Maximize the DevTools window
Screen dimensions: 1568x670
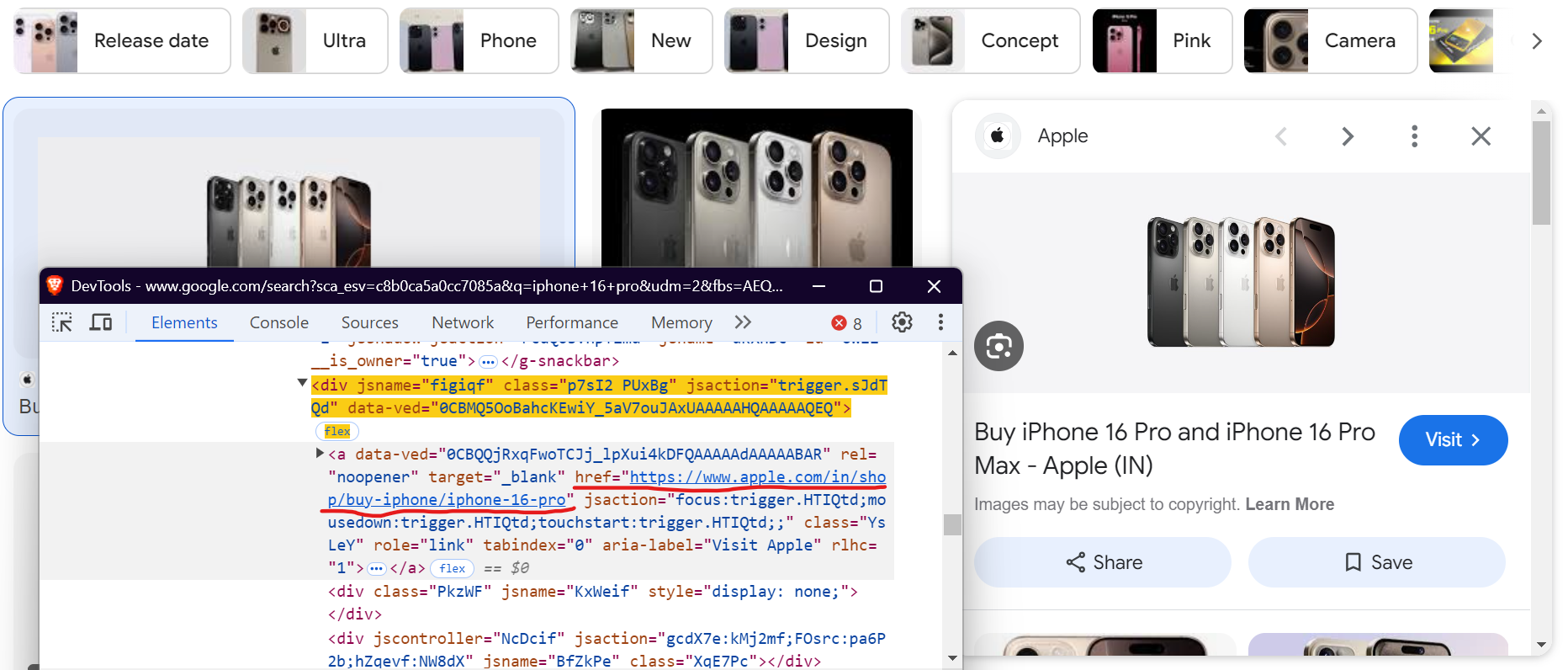[876, 286]
